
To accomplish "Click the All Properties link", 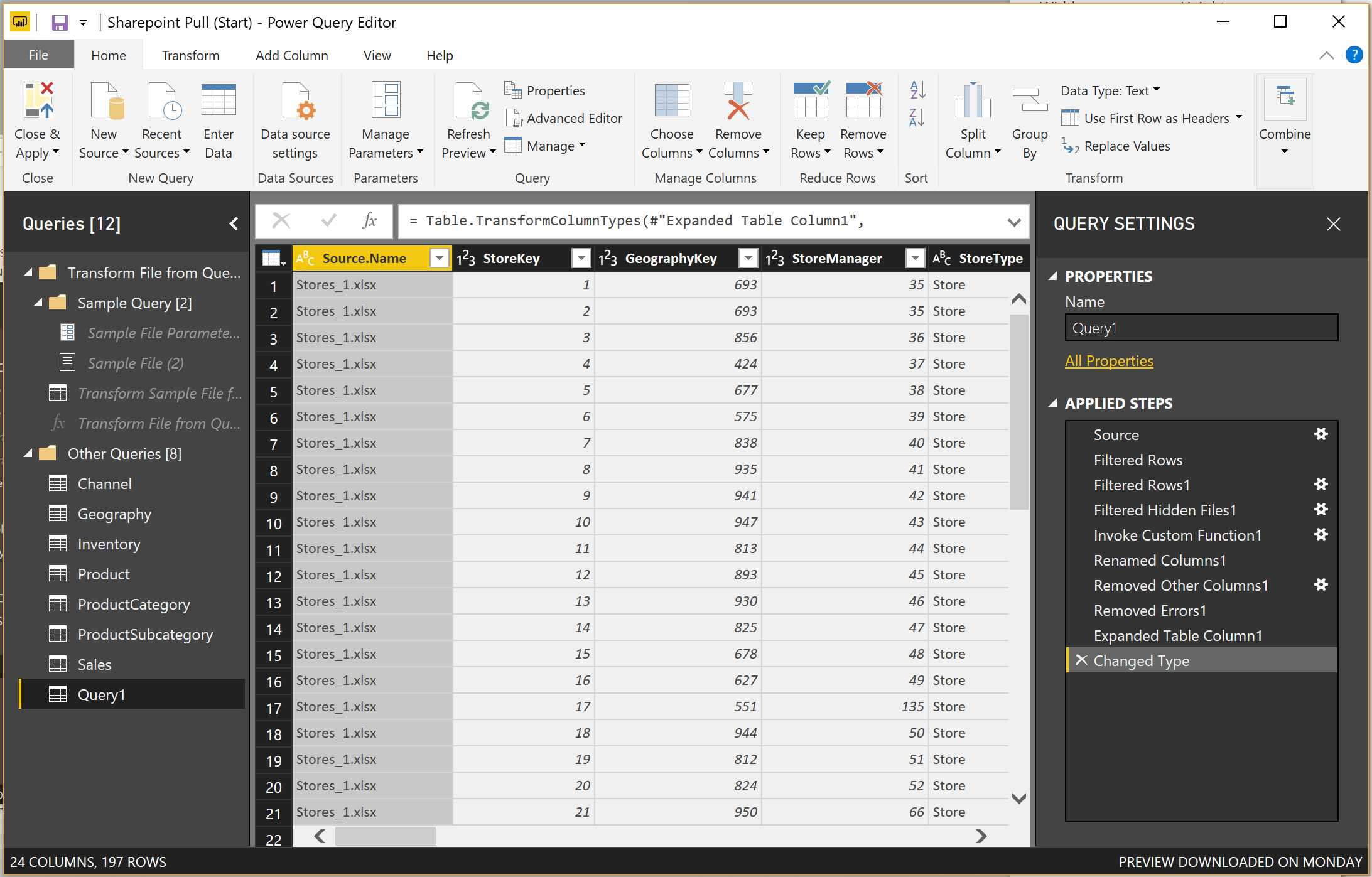I will [x=1109, y=361].
